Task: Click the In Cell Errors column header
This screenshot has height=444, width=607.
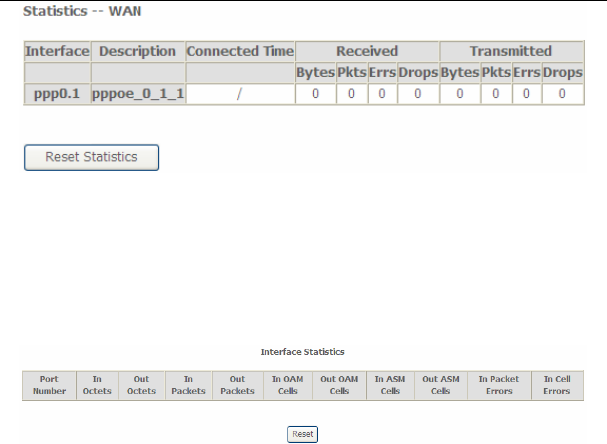Action: (557, 385)
